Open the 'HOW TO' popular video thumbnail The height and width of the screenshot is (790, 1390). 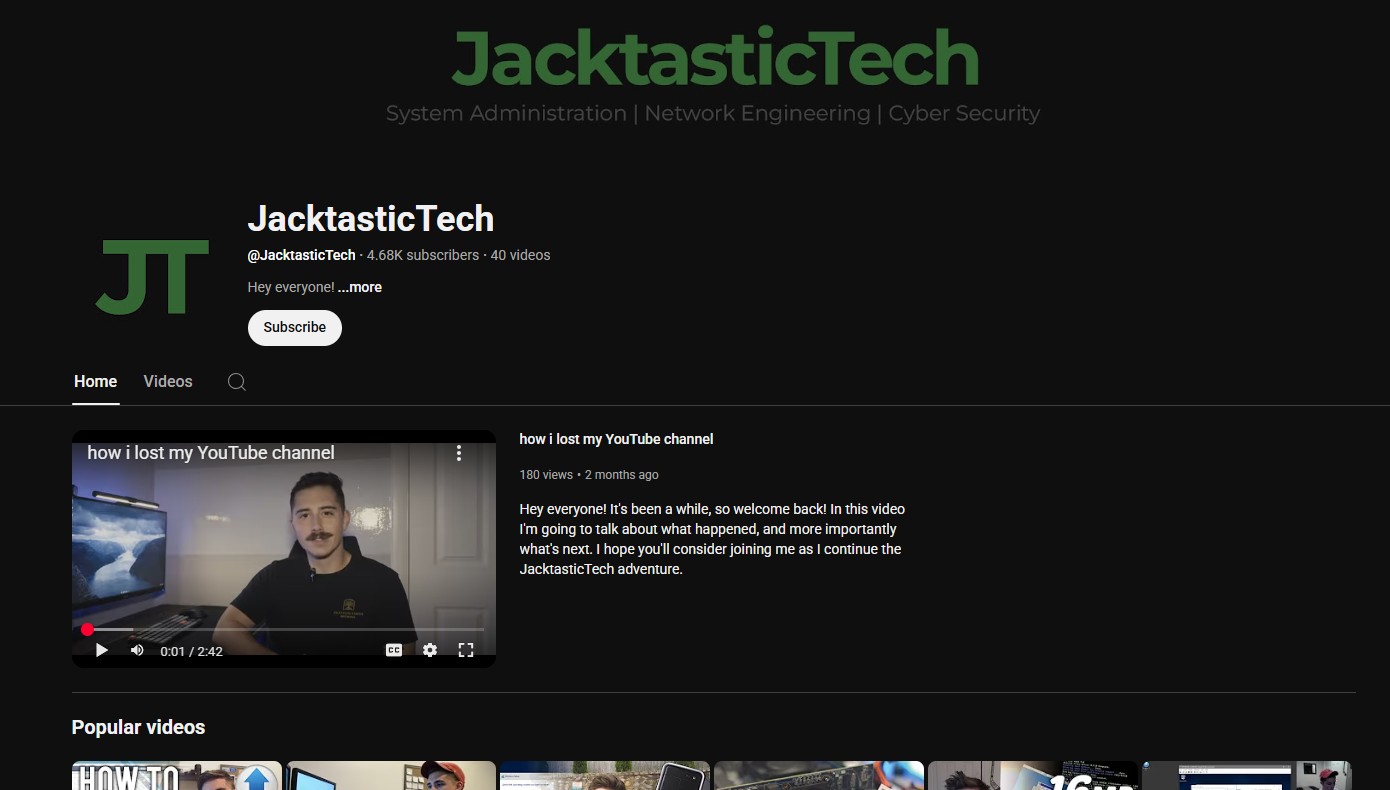[176, 776]
